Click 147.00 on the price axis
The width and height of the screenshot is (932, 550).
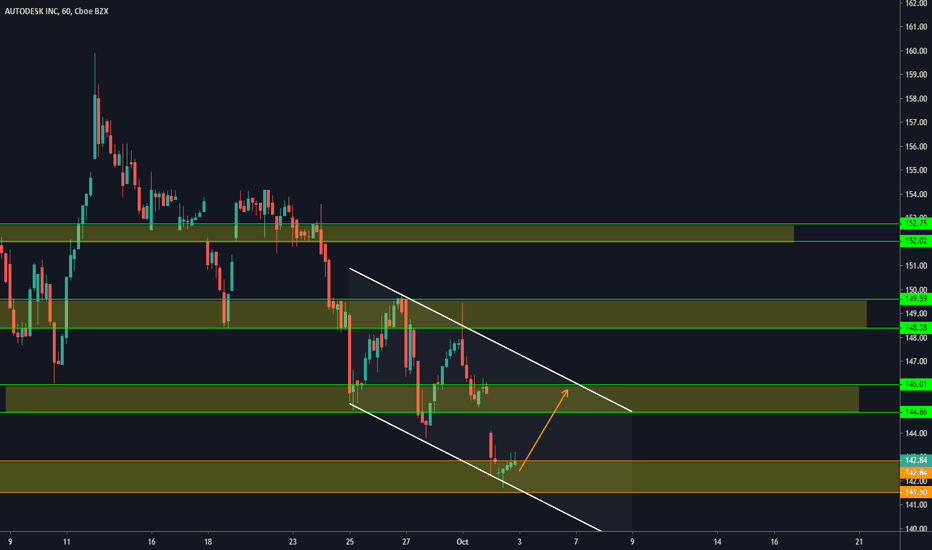point(916,362)
